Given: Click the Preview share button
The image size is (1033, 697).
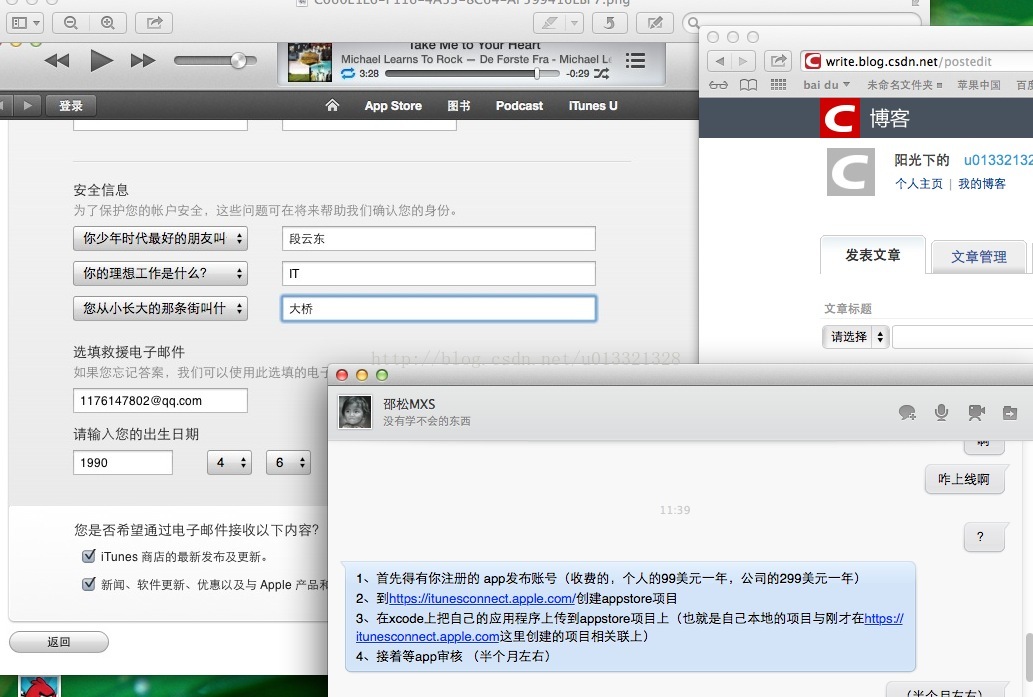Looking at the screenshot, I should pos(154,23).
